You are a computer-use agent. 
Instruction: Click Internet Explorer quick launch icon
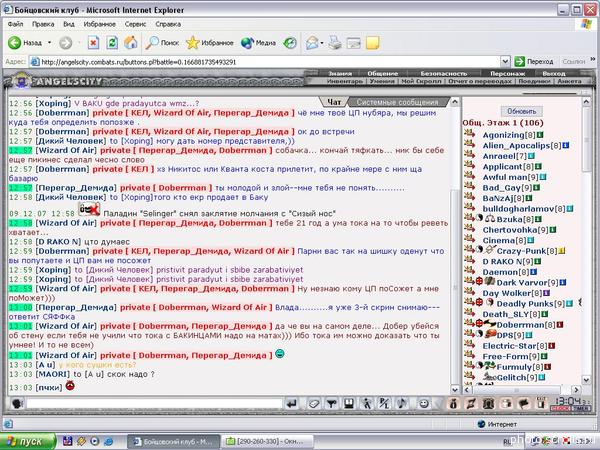pos(108,442)
